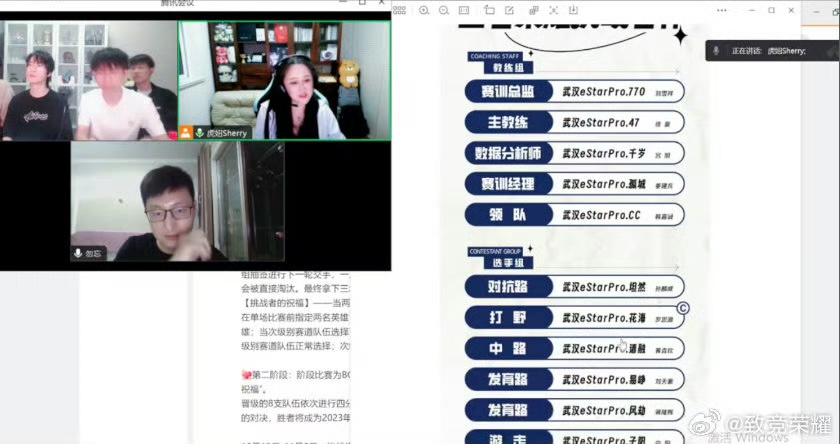
Task: Click the 正在讲话 speaking status banner
Action: tap(772, 51)
